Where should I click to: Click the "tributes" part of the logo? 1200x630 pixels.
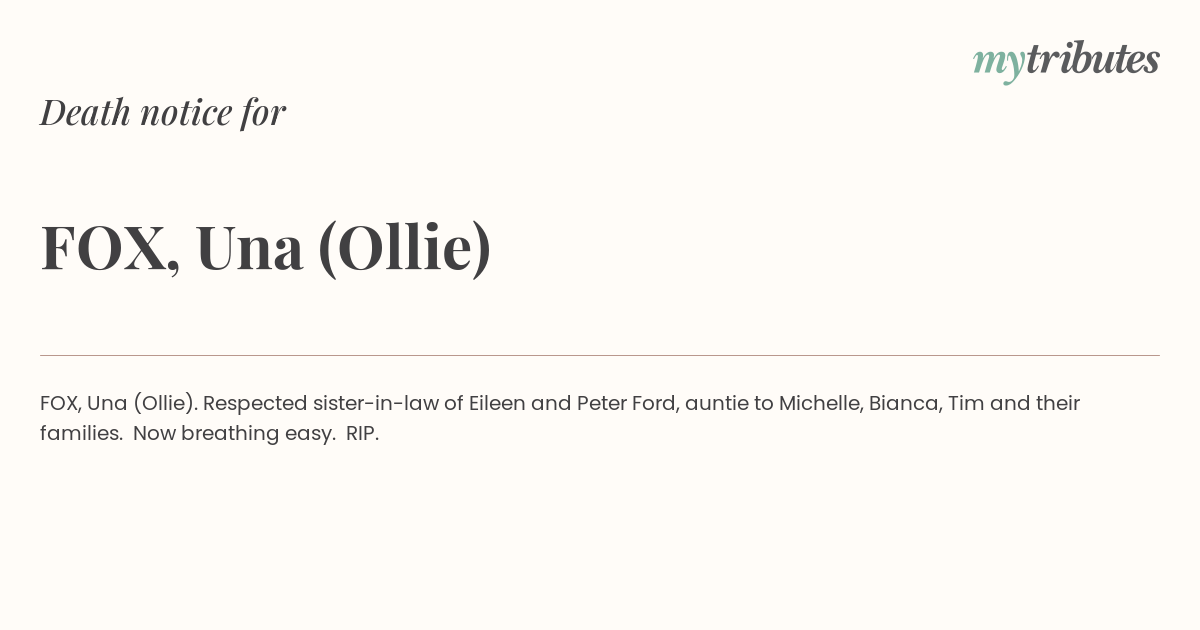tap(1093, 60)
